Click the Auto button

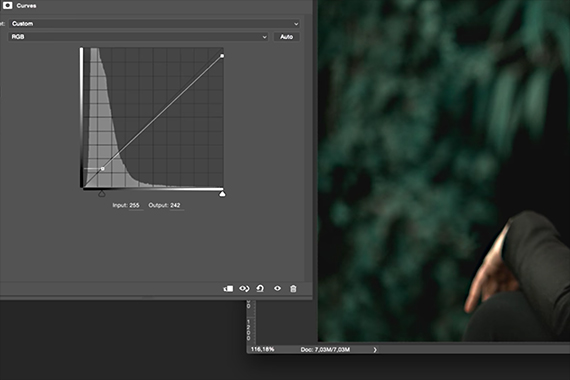(286, 37)
